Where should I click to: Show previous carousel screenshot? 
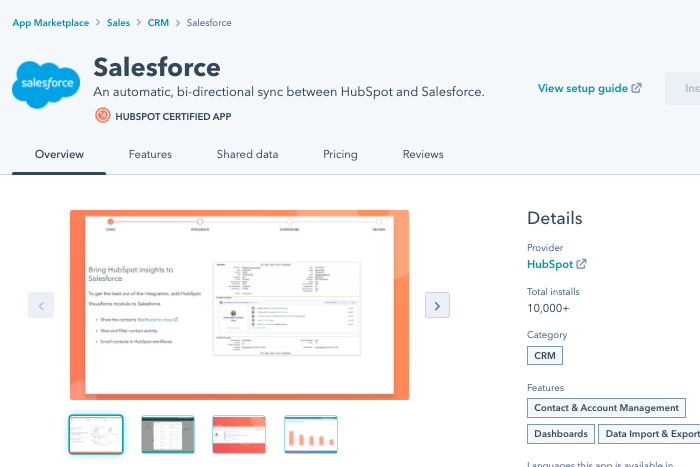pyautogui.click(x=41, y=305)
